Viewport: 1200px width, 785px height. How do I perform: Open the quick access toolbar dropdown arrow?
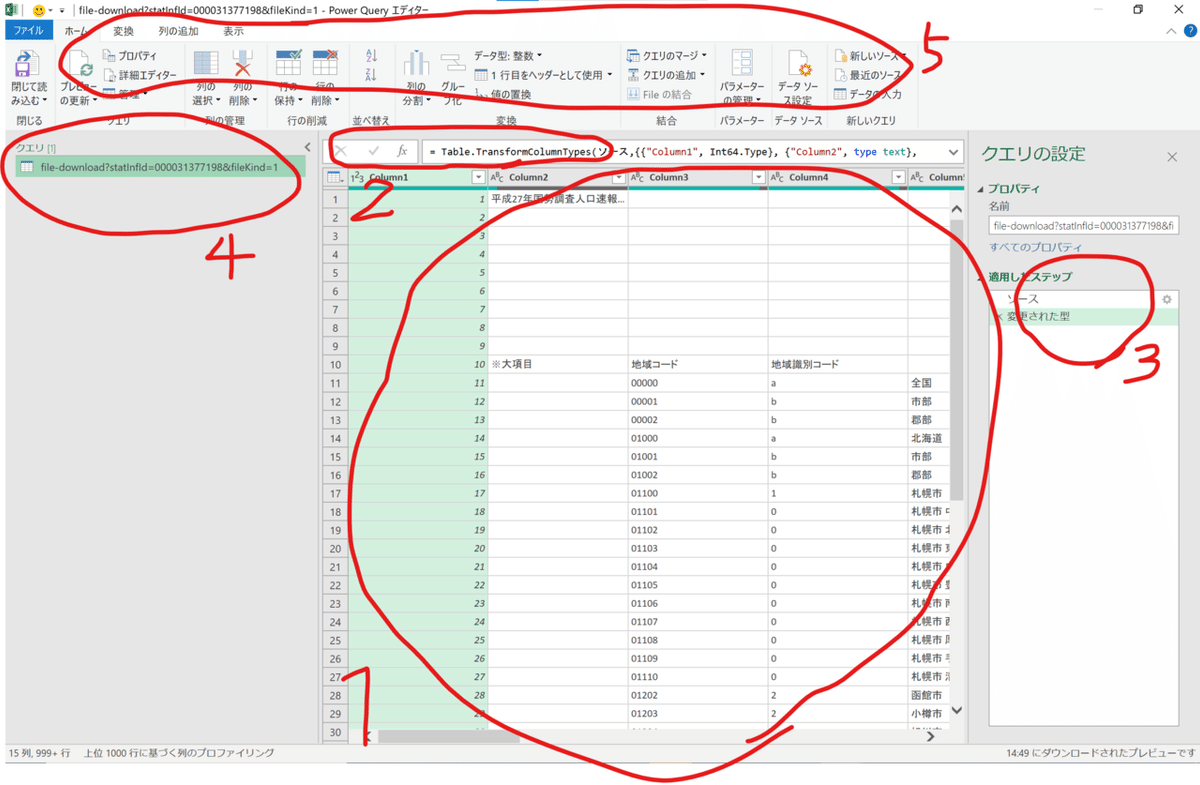pyautogui.click(x=62, y=10)
